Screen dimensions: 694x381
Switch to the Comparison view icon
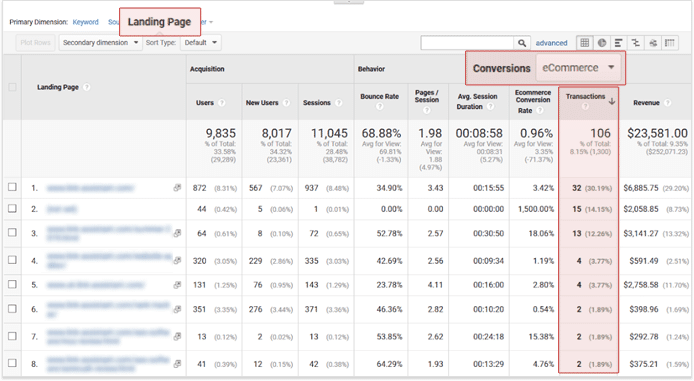coord(636,43)
